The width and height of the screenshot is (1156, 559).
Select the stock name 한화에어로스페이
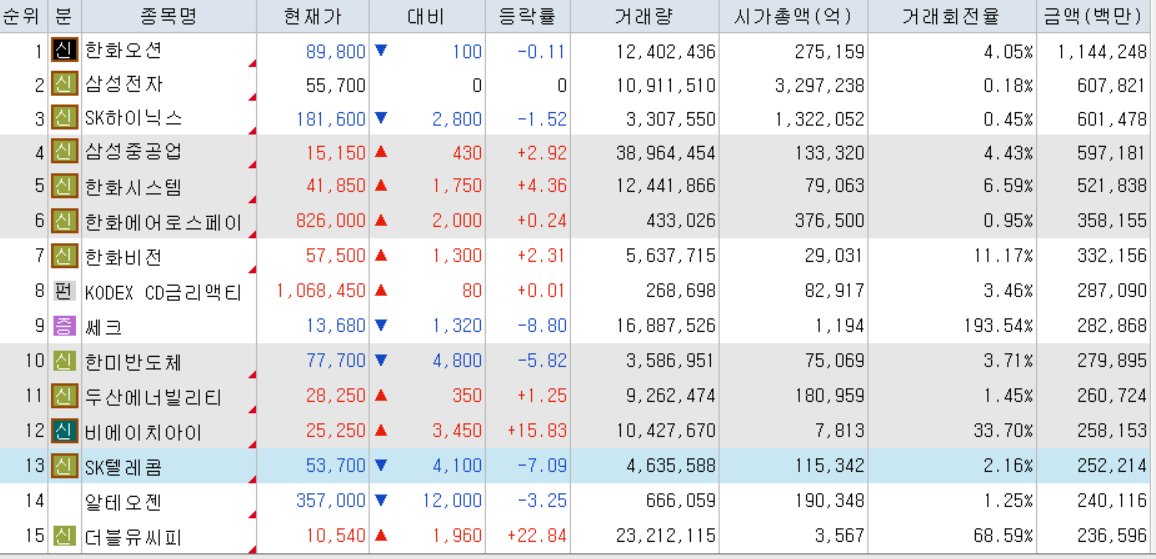(164, 221)
